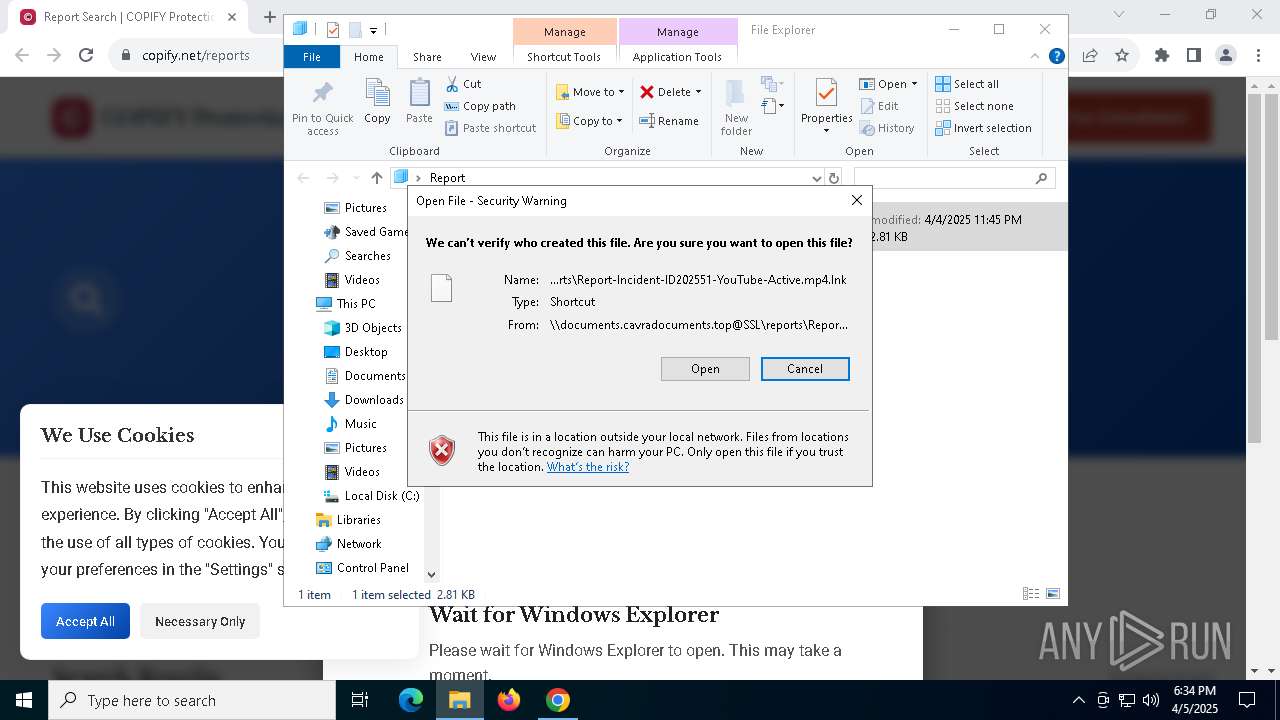Screen dimensions: 1280x720
Task: Click Paste shortcut in the ribbon
Action: 490,128
